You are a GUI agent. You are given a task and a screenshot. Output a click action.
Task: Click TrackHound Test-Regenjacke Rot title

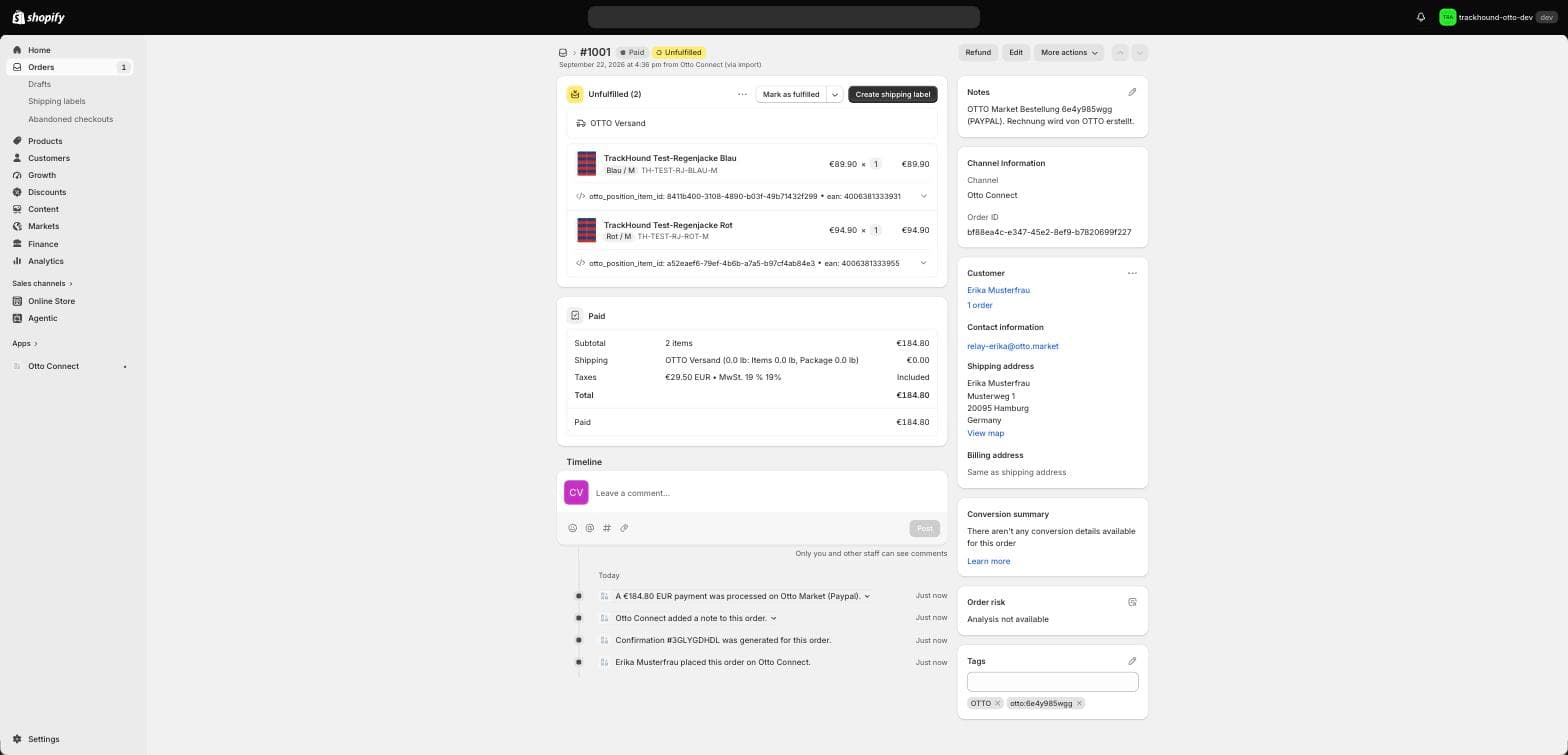(668, 225)
